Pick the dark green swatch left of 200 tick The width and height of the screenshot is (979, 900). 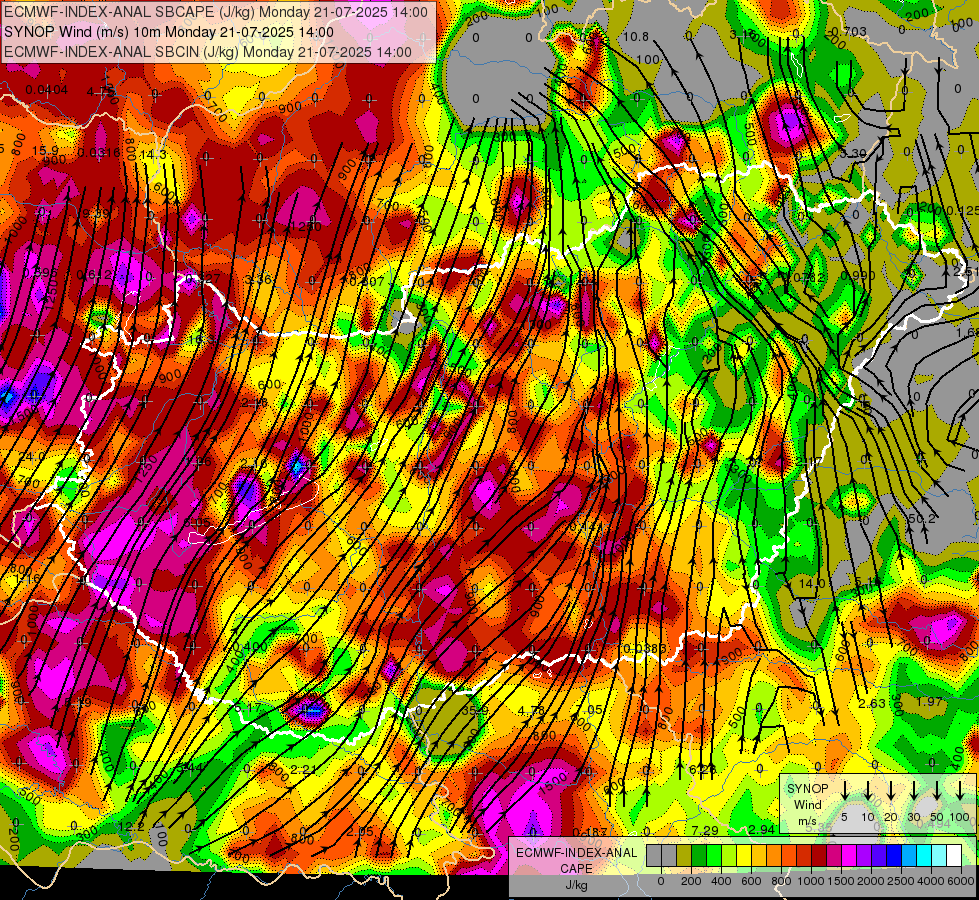tap(699, 856)
